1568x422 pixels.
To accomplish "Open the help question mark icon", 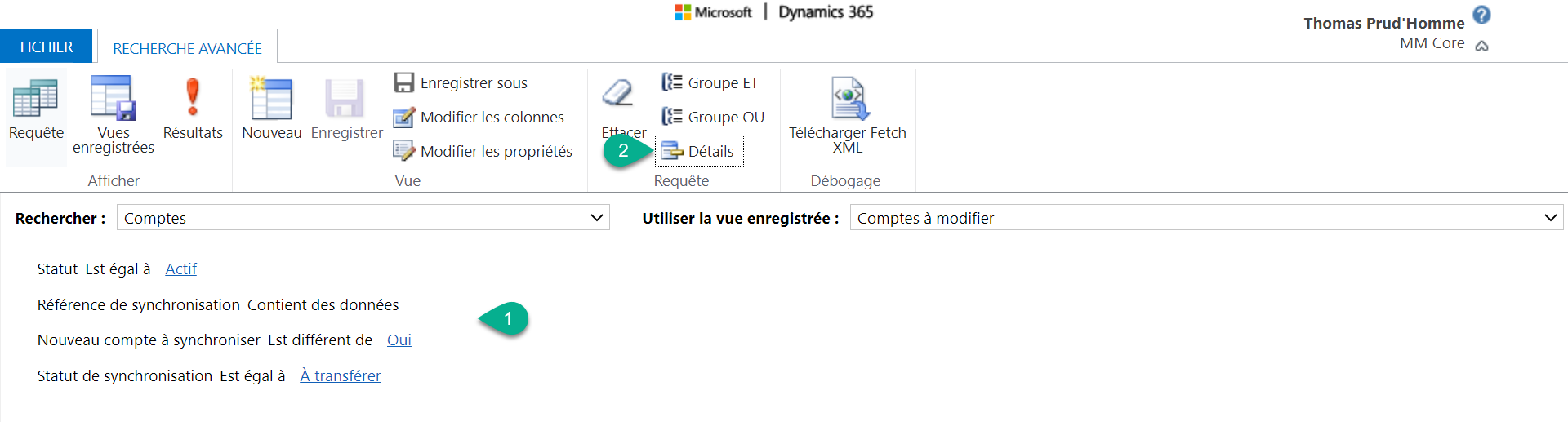I will [1481, 15].
